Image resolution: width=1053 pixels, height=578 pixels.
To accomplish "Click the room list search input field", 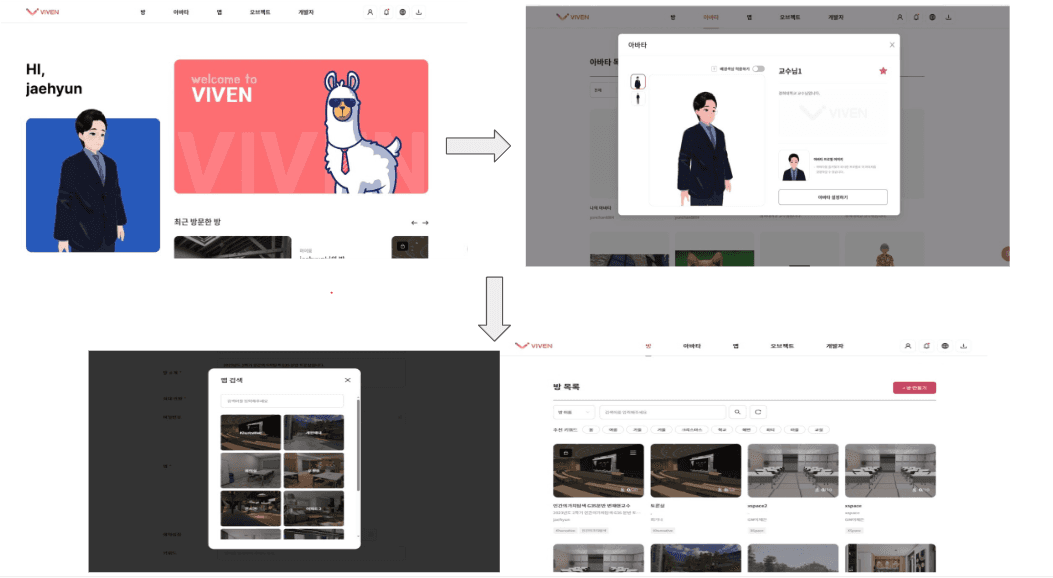I will [662, 412].
